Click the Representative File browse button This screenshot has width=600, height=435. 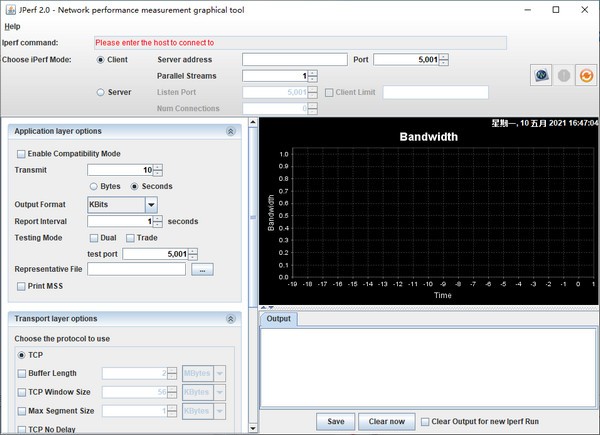[x=201, y=269]
